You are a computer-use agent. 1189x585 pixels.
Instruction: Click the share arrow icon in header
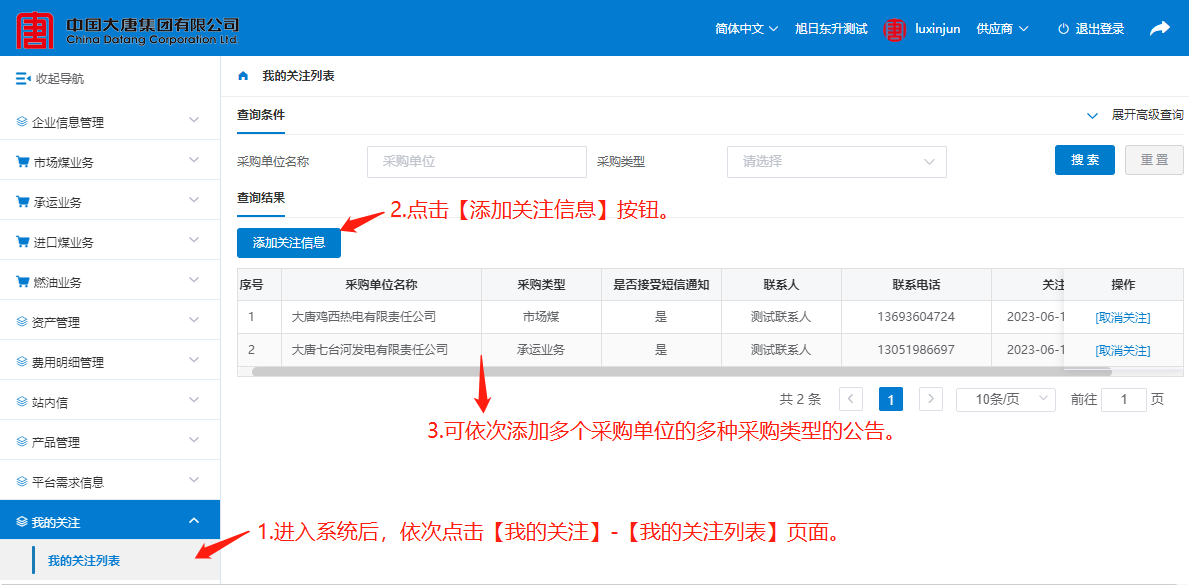[1159, 29]
